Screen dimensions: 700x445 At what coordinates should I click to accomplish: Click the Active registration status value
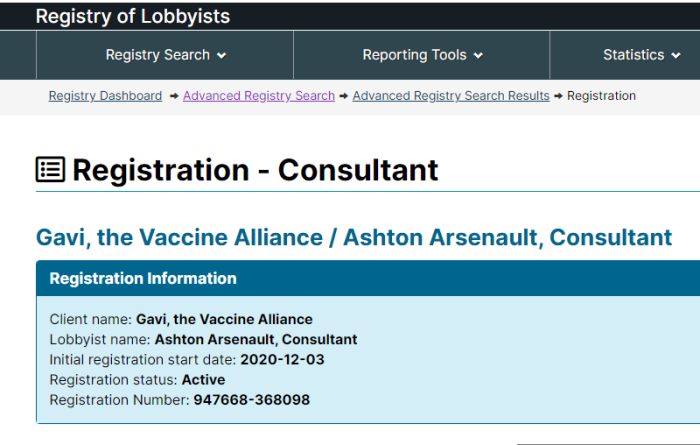tap(203, 380)
